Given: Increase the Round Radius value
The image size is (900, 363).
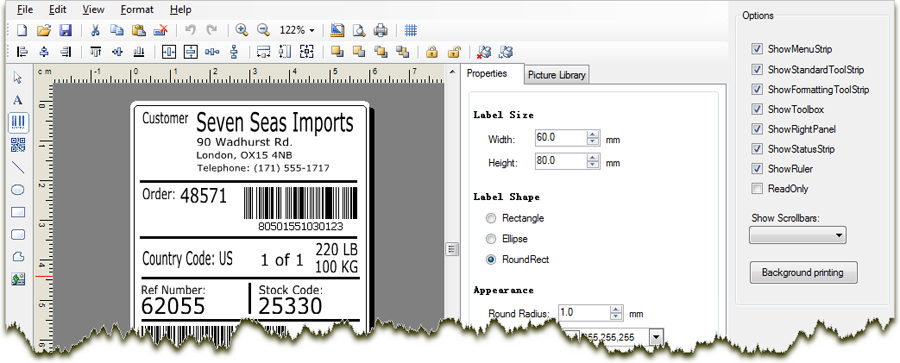Looking at the screenshot, I should click(x=616, y=310).
